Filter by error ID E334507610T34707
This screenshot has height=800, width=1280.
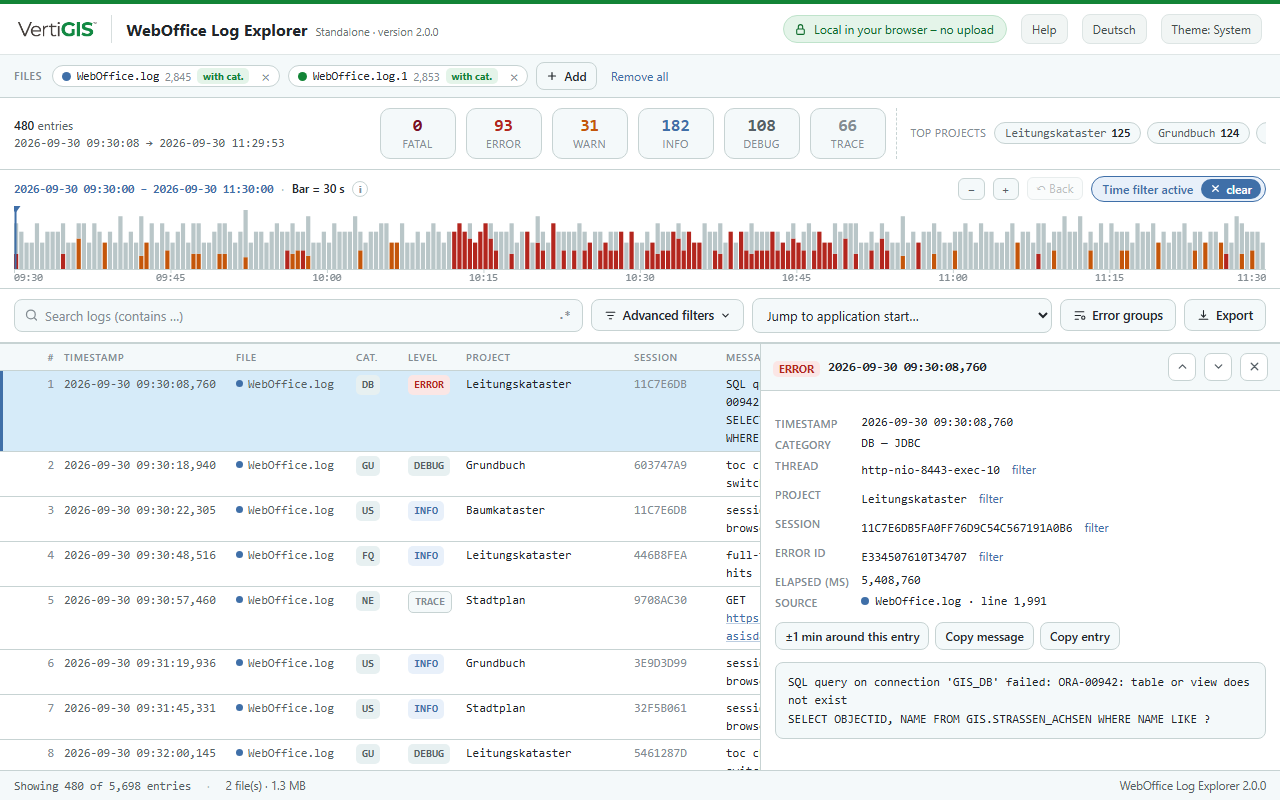point(991,557)
